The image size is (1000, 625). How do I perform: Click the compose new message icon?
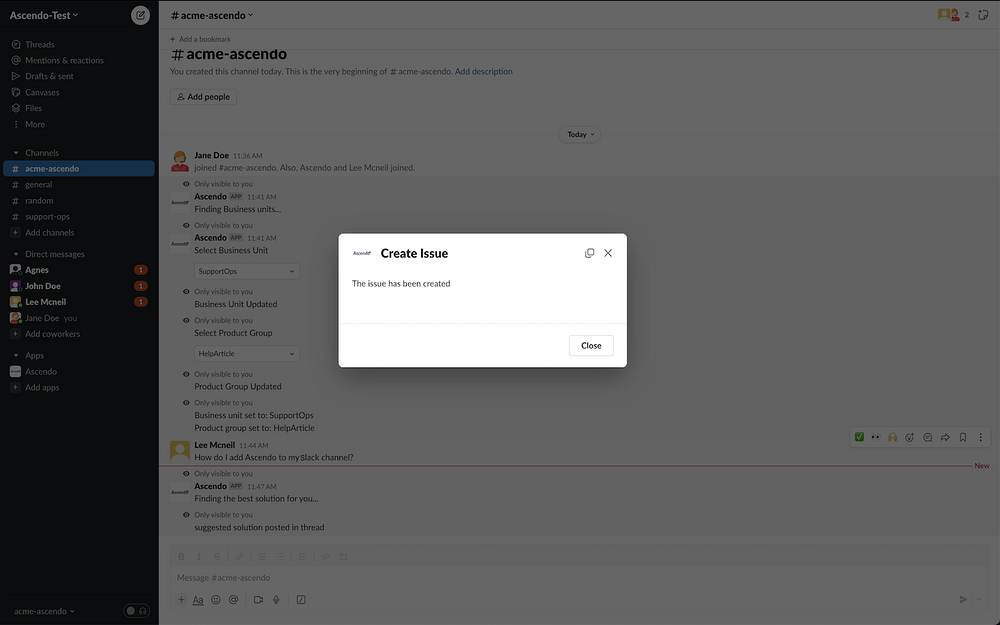pos(140,15)
